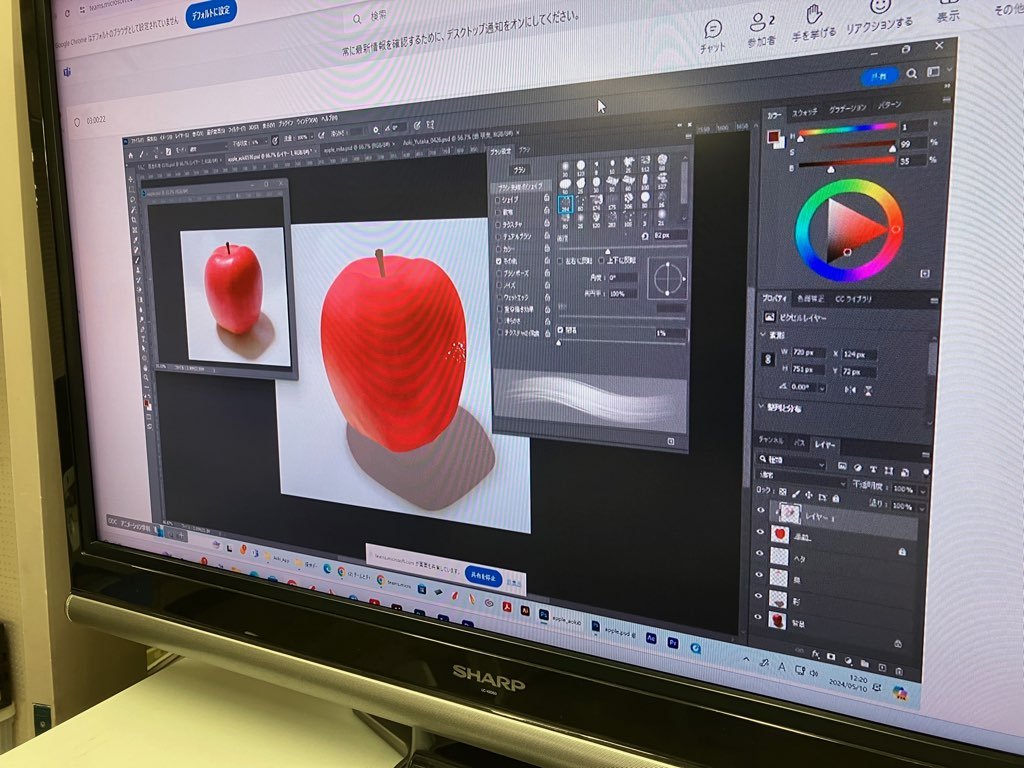The width and height of the screenshot is (1024, 768).
Task: Click the delete layer trash icon
Action: (x=899, y=671)
